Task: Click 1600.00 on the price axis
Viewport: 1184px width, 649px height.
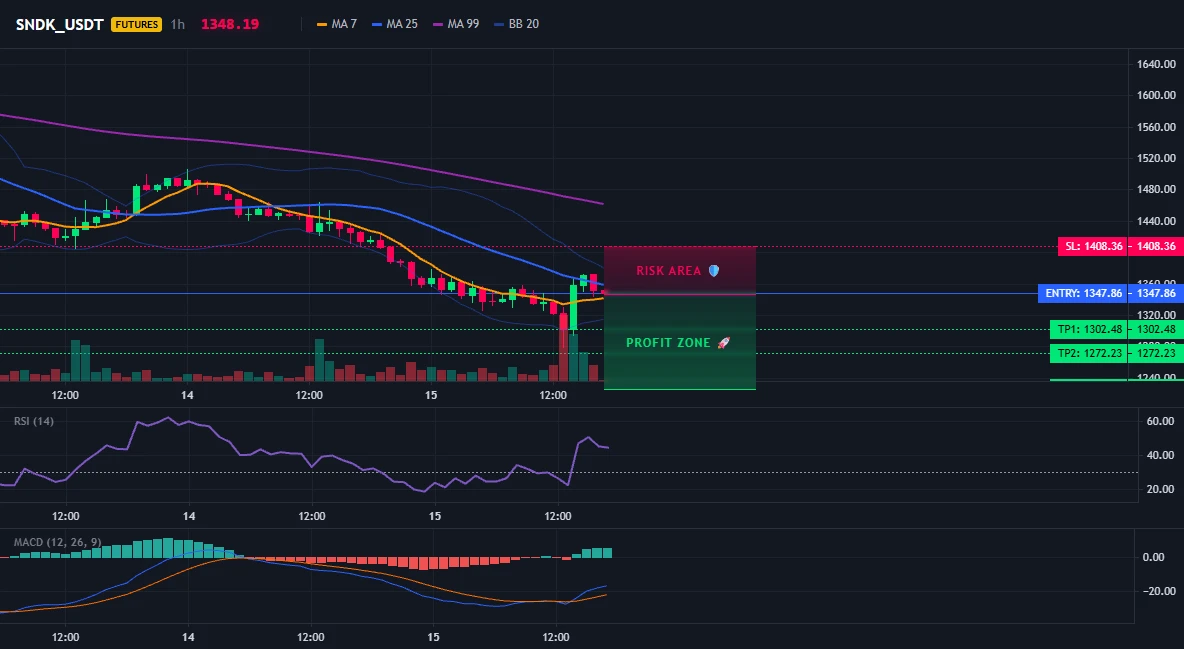Action: pos(1156,95)
